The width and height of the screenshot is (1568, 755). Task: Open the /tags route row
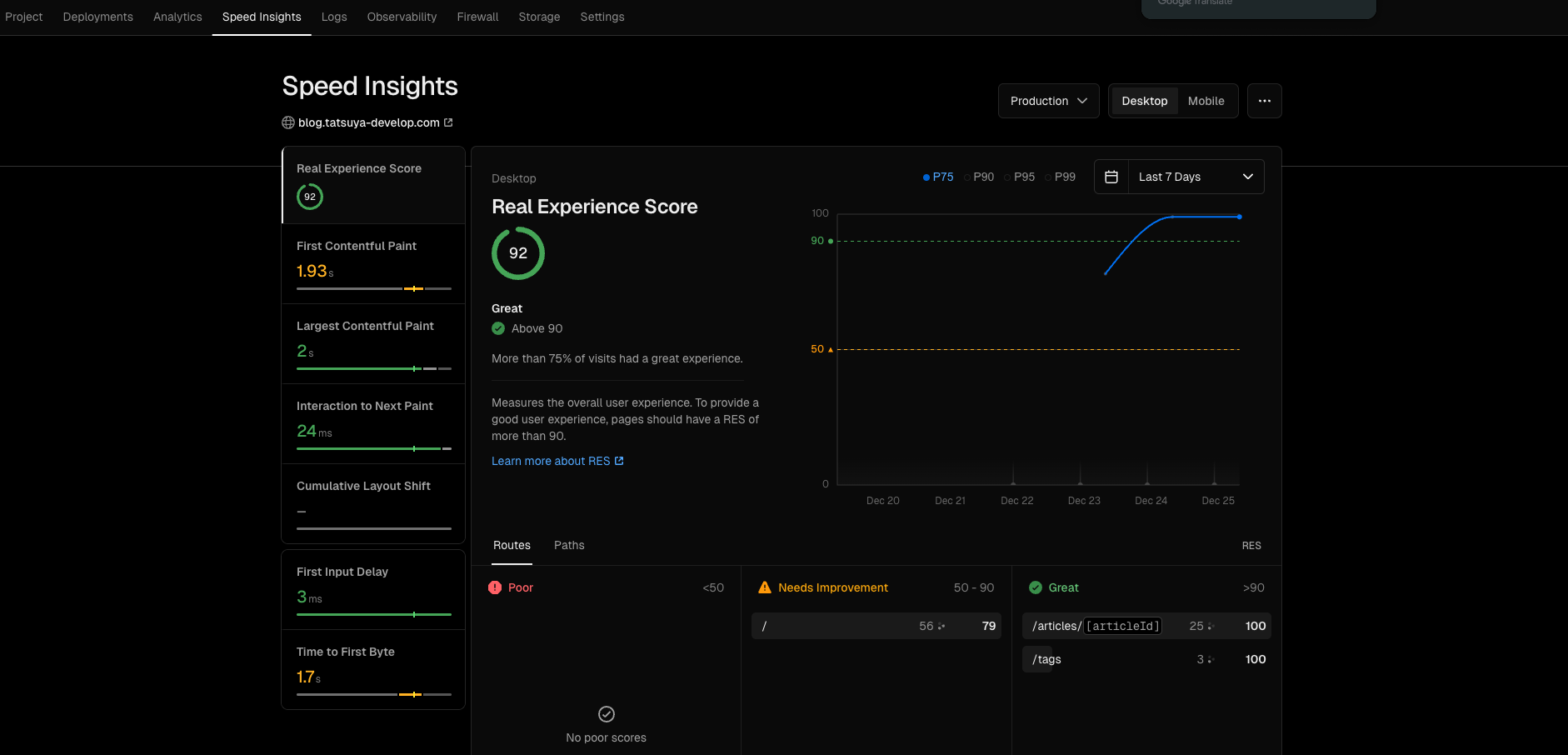(x=1146, y=659)
